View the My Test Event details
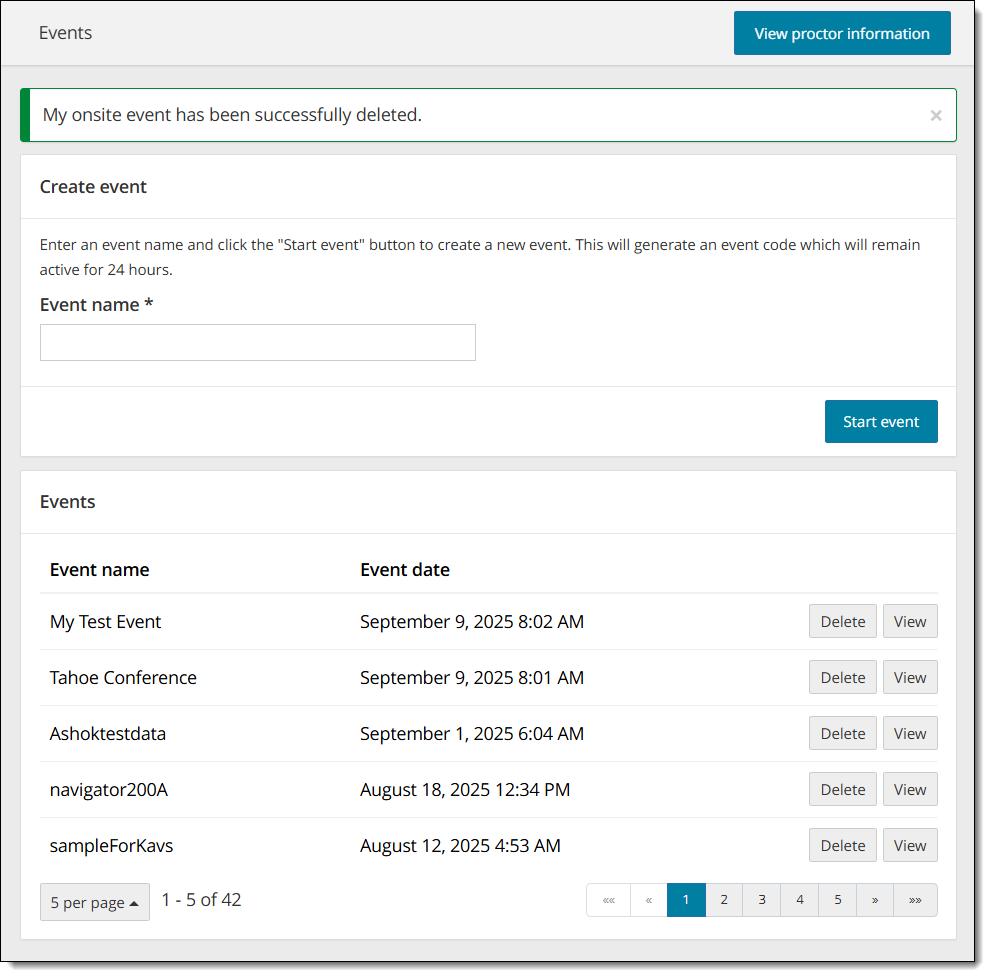Image resolution: width=990 pixels, height=977 pixels. pos(909,622)
